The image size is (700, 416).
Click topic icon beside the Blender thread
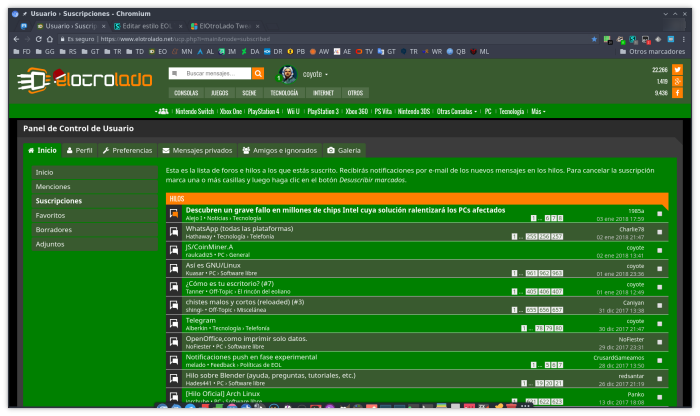pos(174,379)
